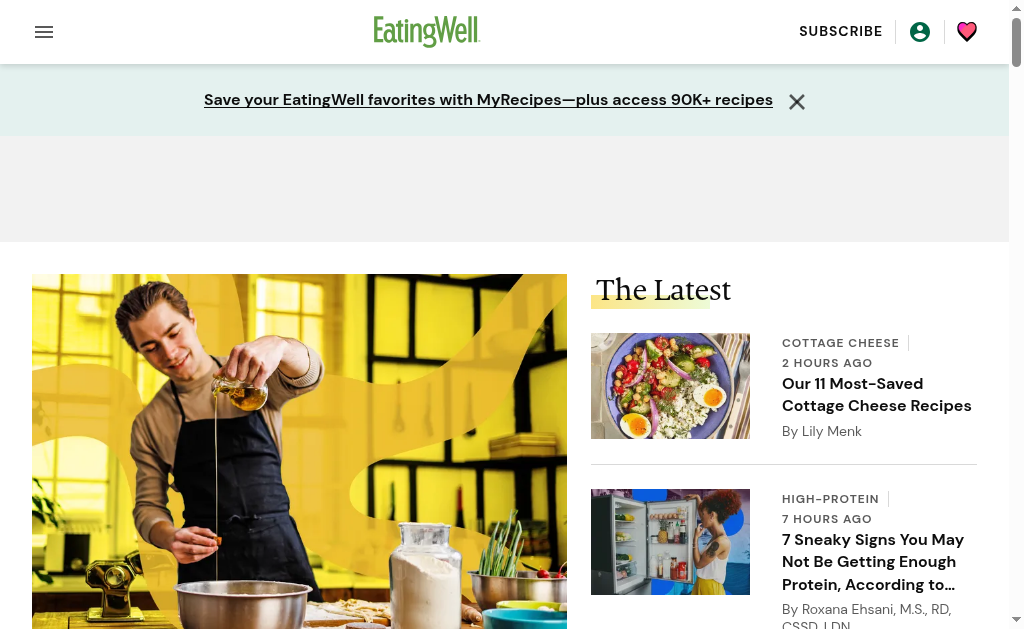Open the High-Protein category tag
Viewport: 1024px width, 629px height.
pos(830,499)
